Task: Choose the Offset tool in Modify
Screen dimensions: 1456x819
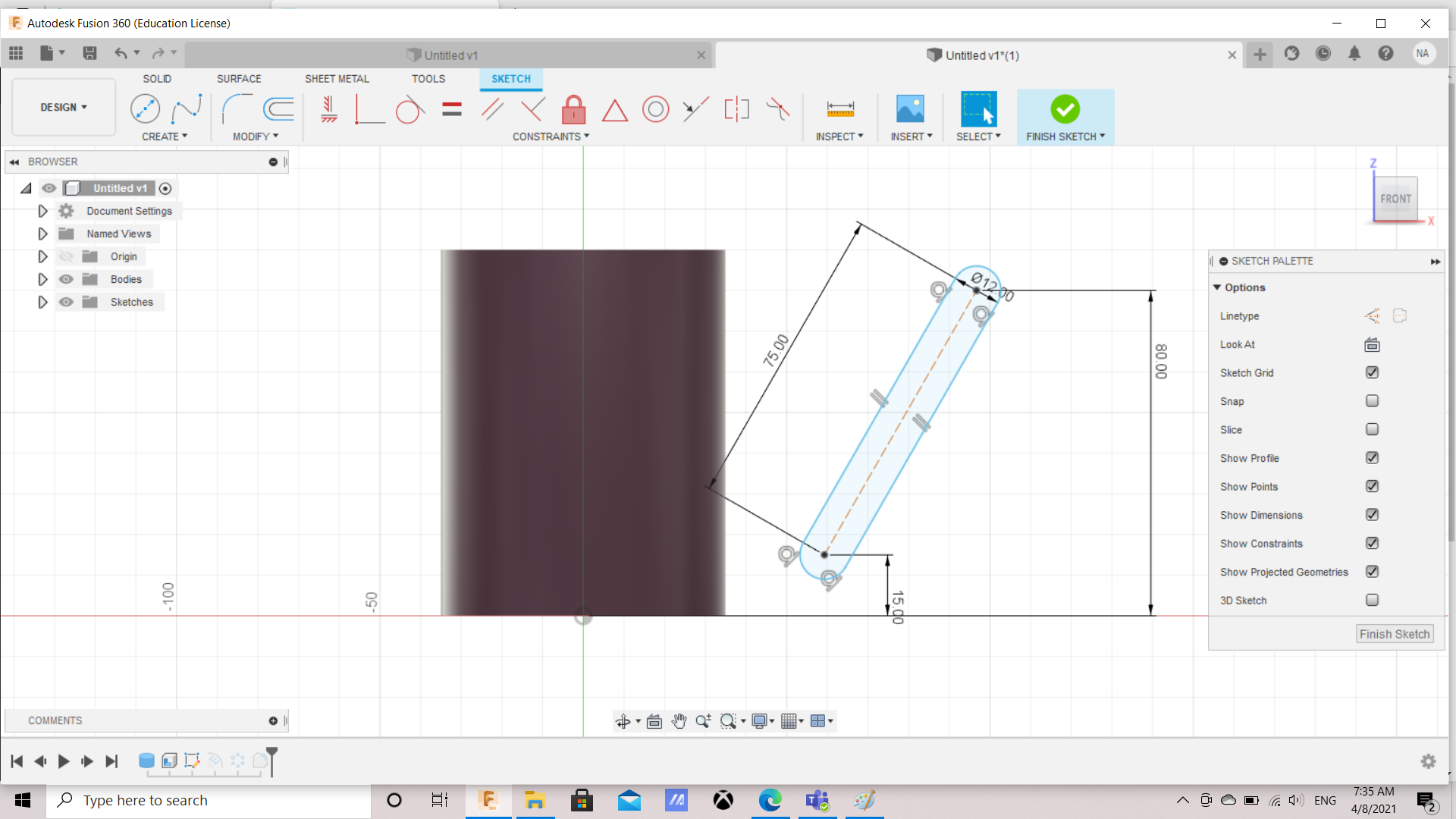Action: point(278,109)
